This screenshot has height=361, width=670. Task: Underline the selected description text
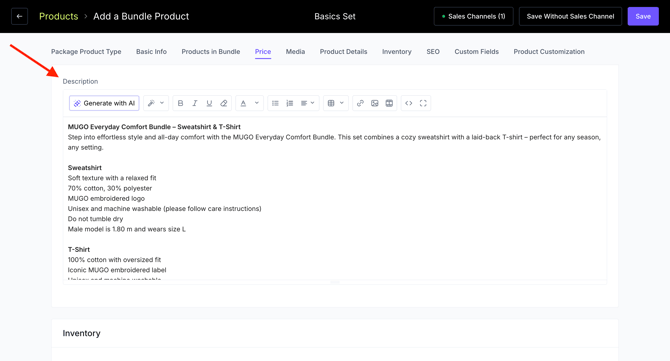pos(209,103)
